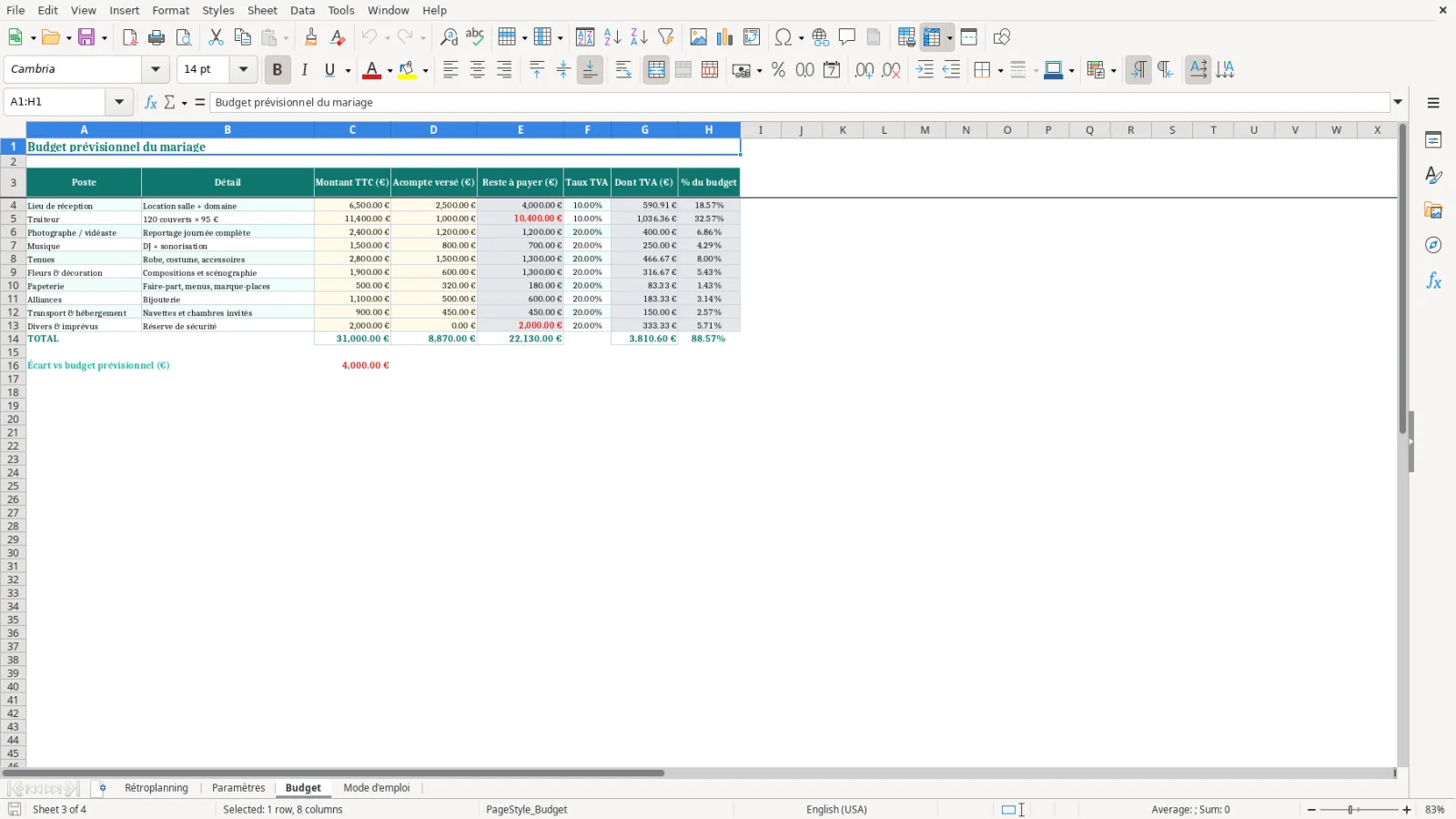The width and height of the screenshot is (1456, 819).
Task: Toggle freeze rows and columns
Action: tap(931, 37)
